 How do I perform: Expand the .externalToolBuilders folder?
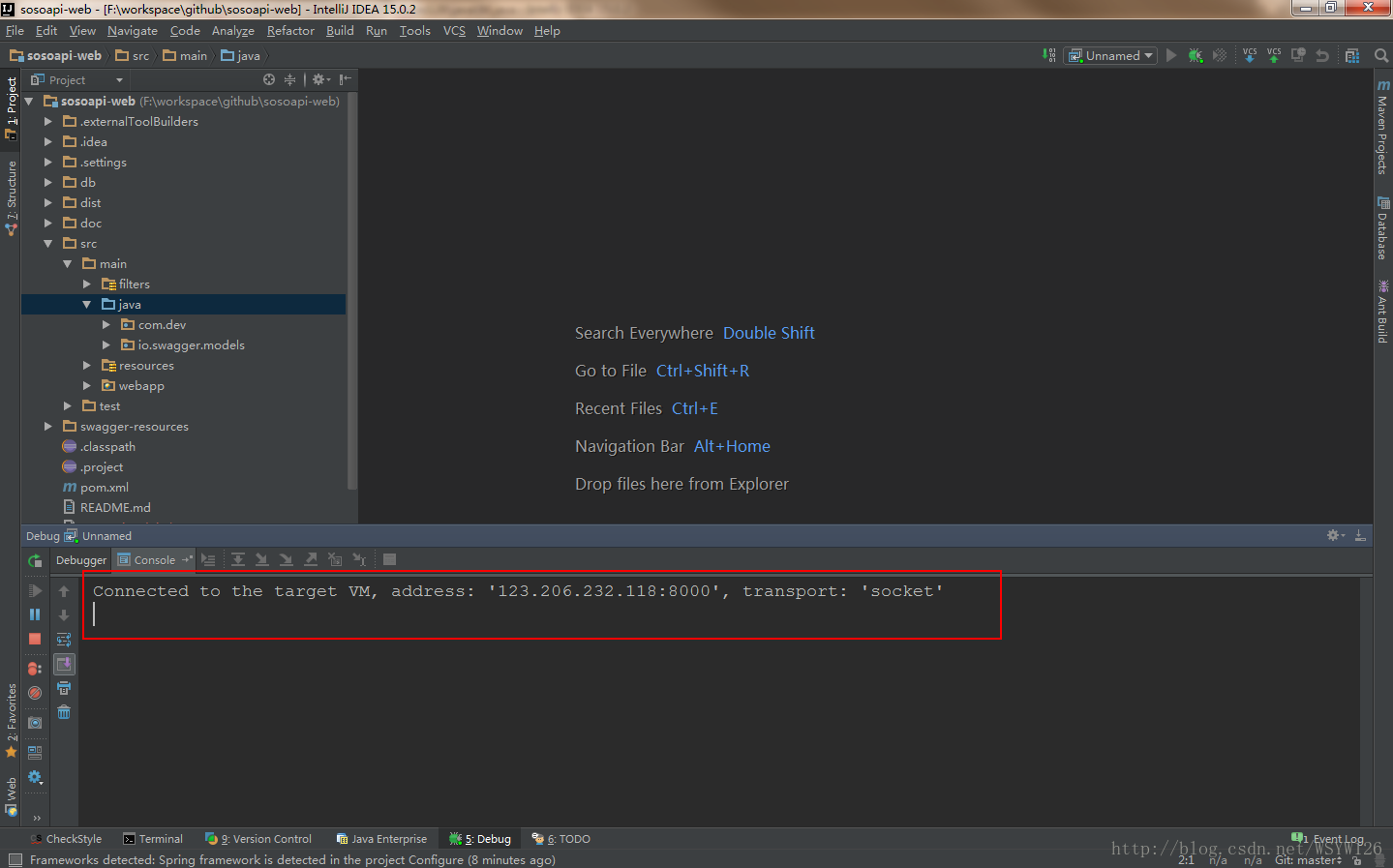pos(48,122)
